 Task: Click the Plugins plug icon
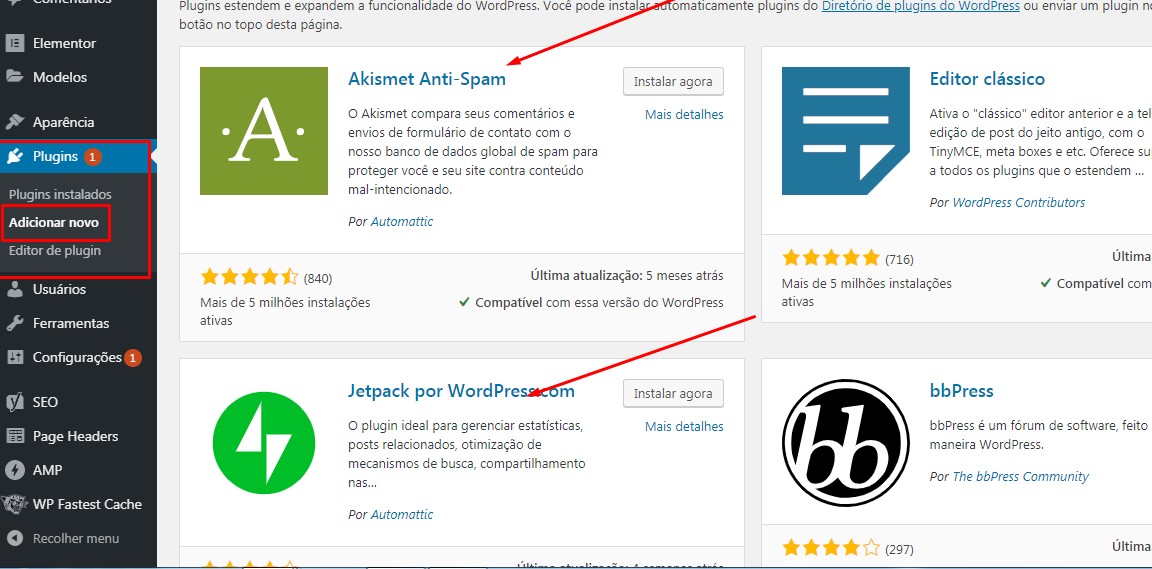pos(15,156)
